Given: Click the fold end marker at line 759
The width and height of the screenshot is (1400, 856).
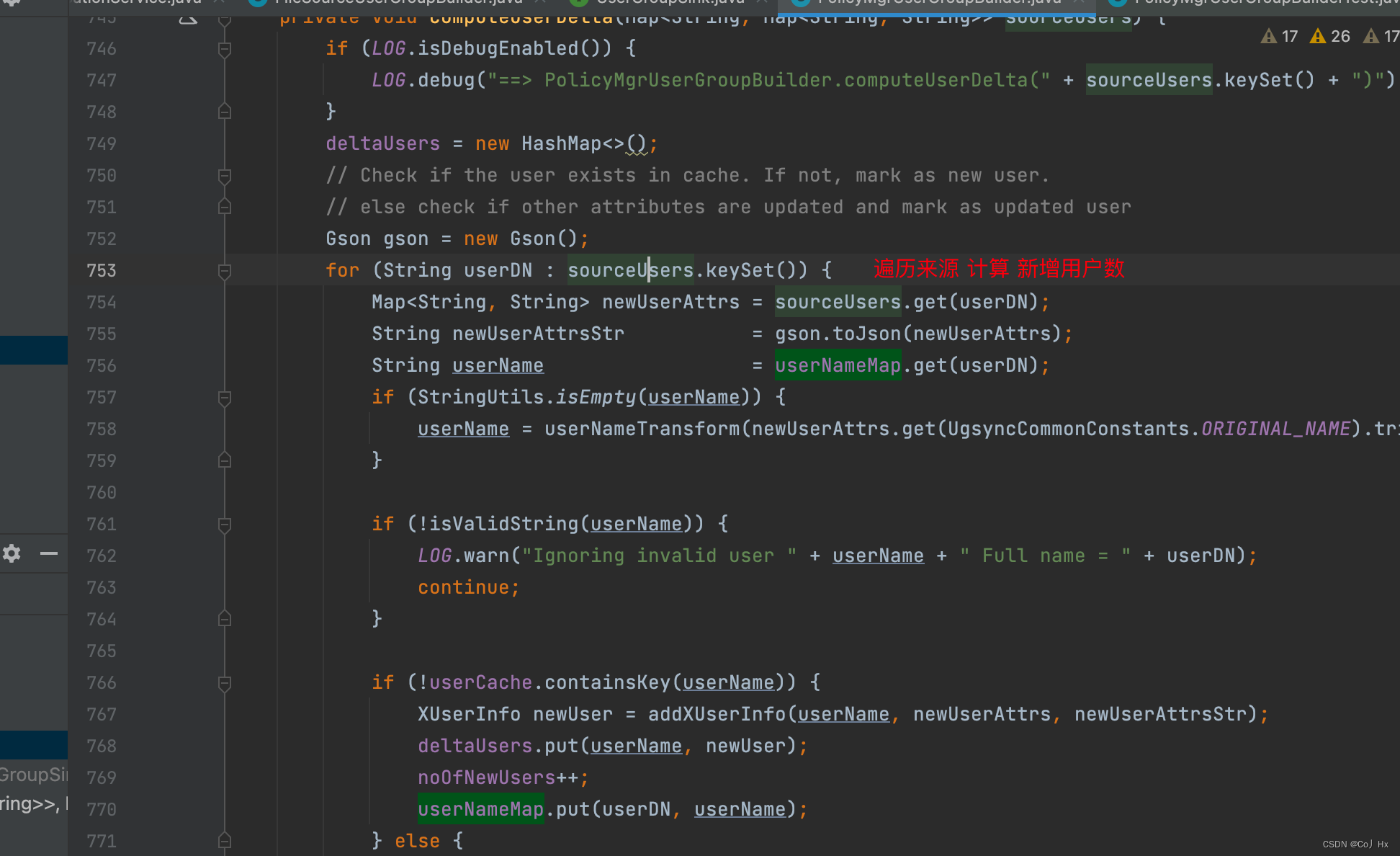Looking at the screenshot, I should tap(225, 460).
